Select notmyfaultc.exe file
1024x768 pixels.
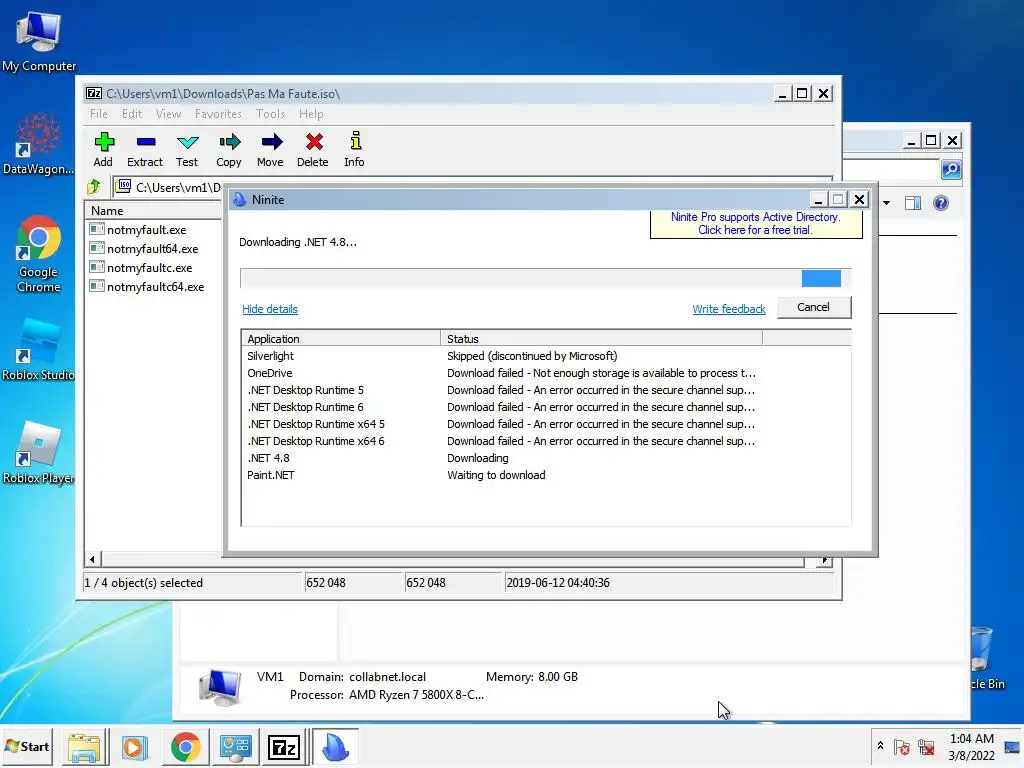[141, 268]
